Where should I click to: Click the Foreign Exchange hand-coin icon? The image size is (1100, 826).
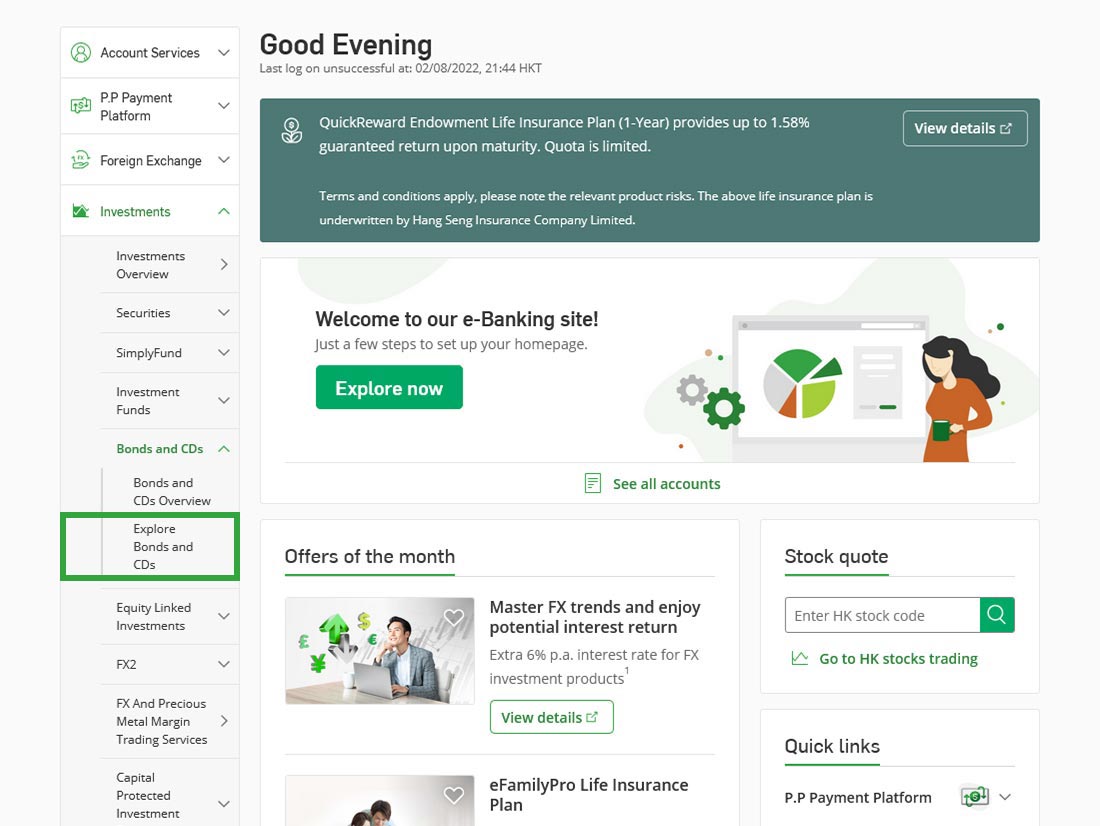pos(81,160)
